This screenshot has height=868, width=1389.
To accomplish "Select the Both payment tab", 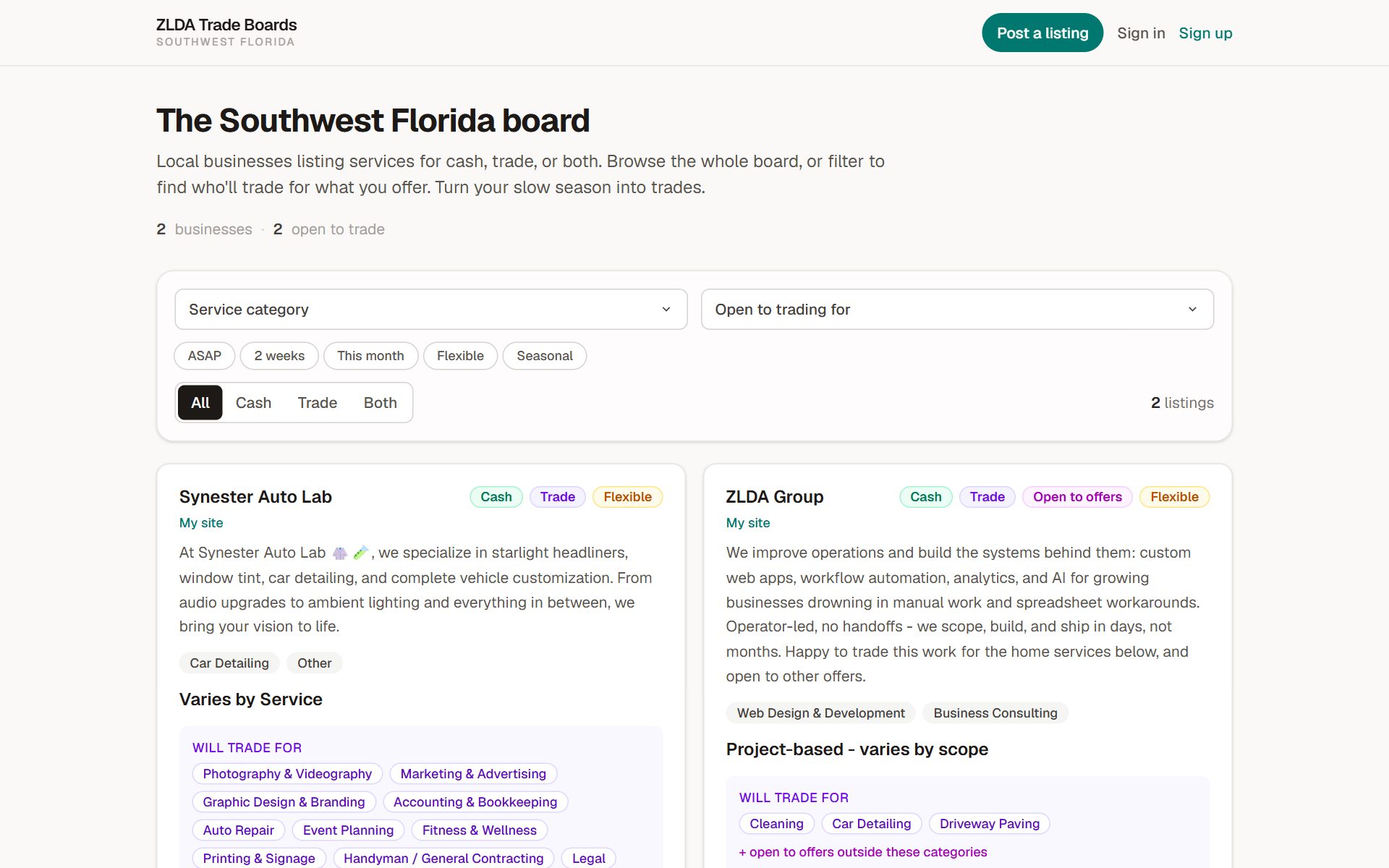I will [381, 403].
